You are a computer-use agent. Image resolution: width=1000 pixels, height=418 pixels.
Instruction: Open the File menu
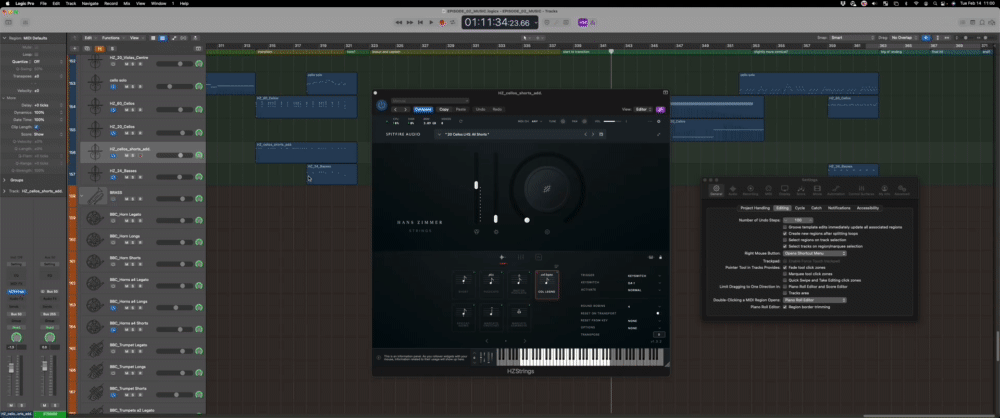[x=43, y=3]
